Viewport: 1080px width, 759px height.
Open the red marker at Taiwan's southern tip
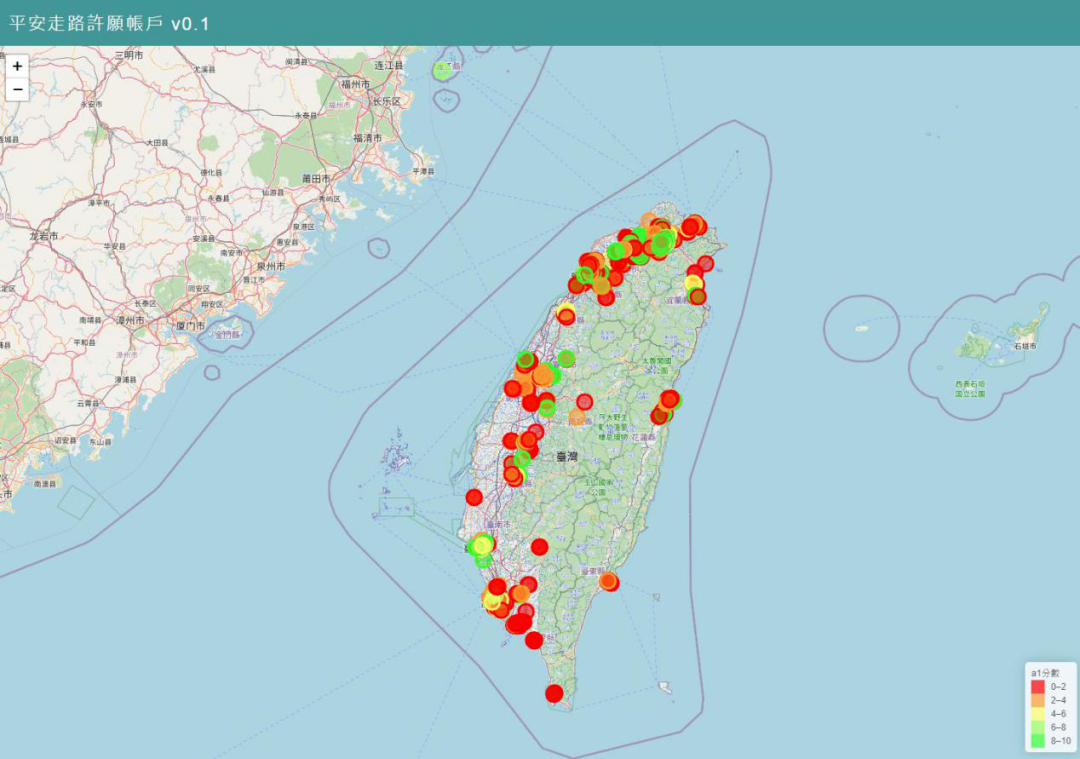[x=554, y=694]
